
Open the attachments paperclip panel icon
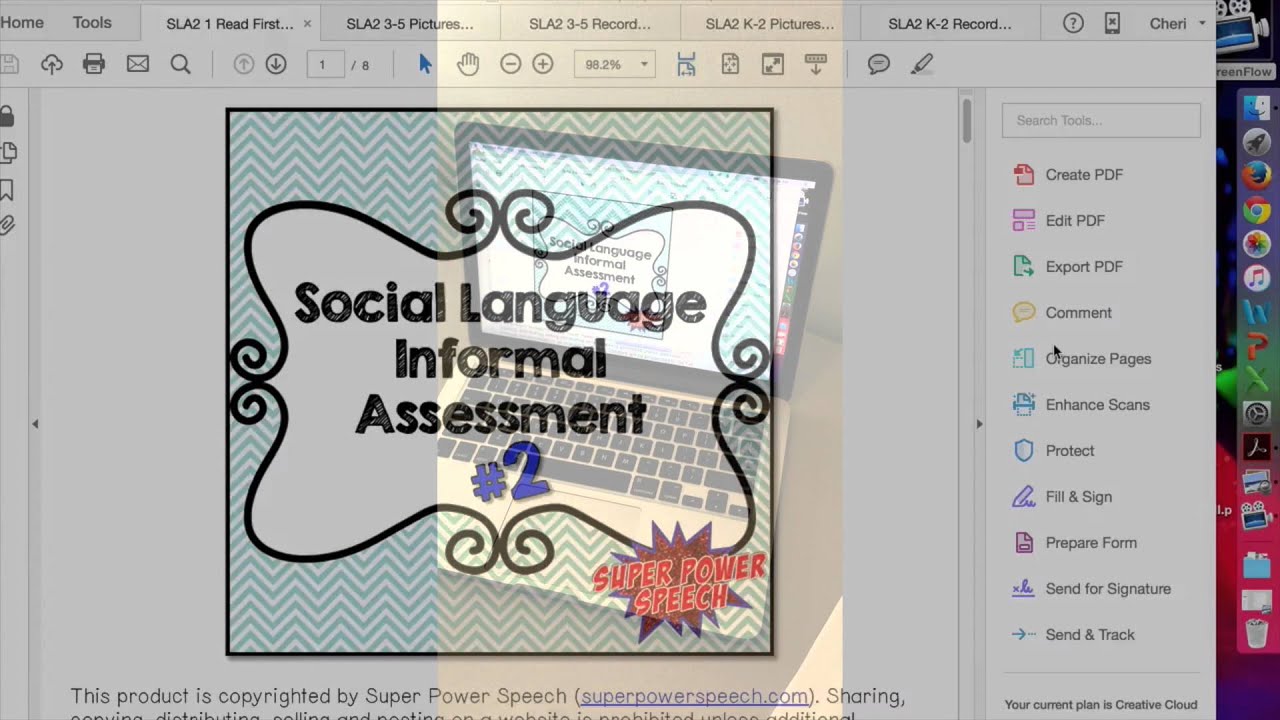(x=7, y=224)
